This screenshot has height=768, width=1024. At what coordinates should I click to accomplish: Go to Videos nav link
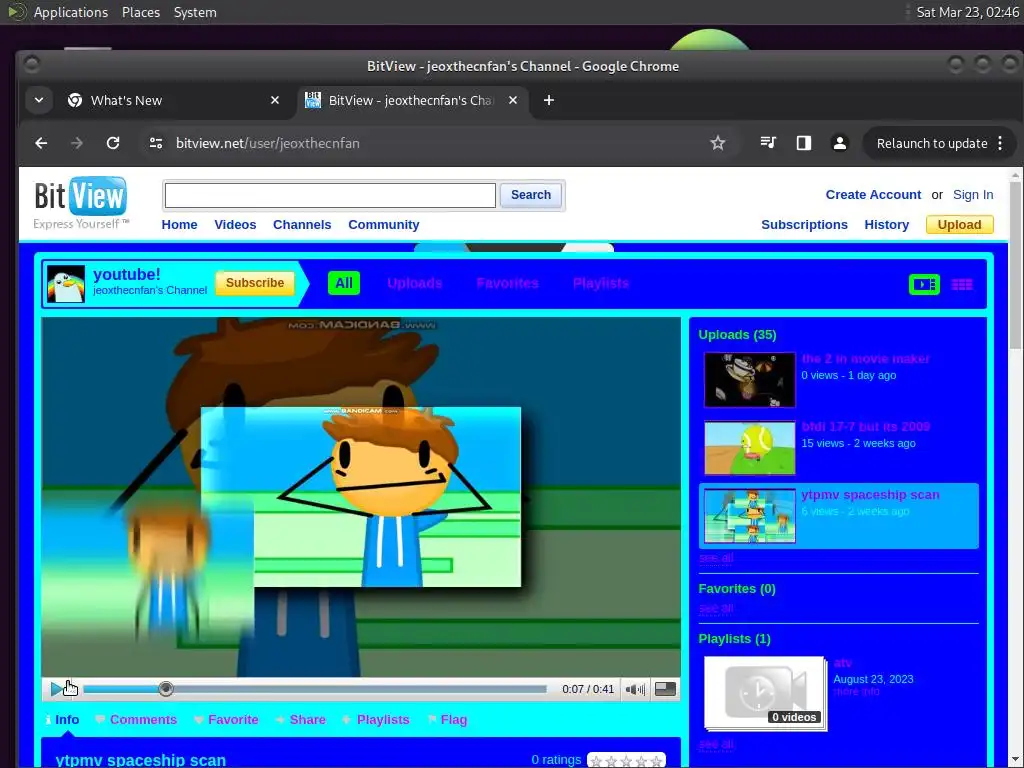[x=235, y=225]
